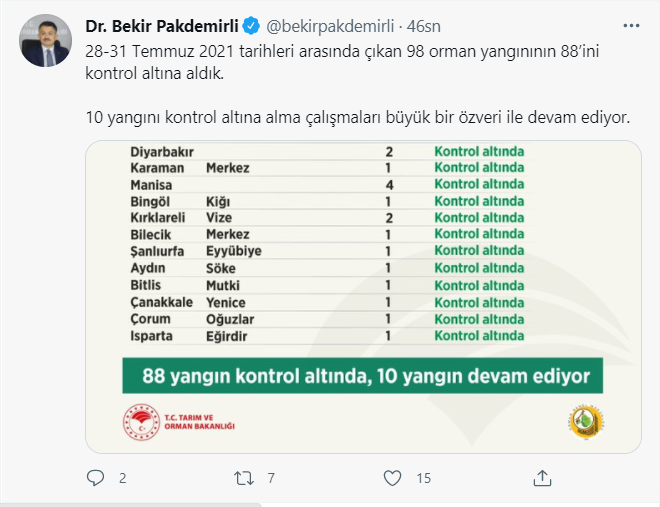Retweet this post using the retweet icon

(245, 478)
